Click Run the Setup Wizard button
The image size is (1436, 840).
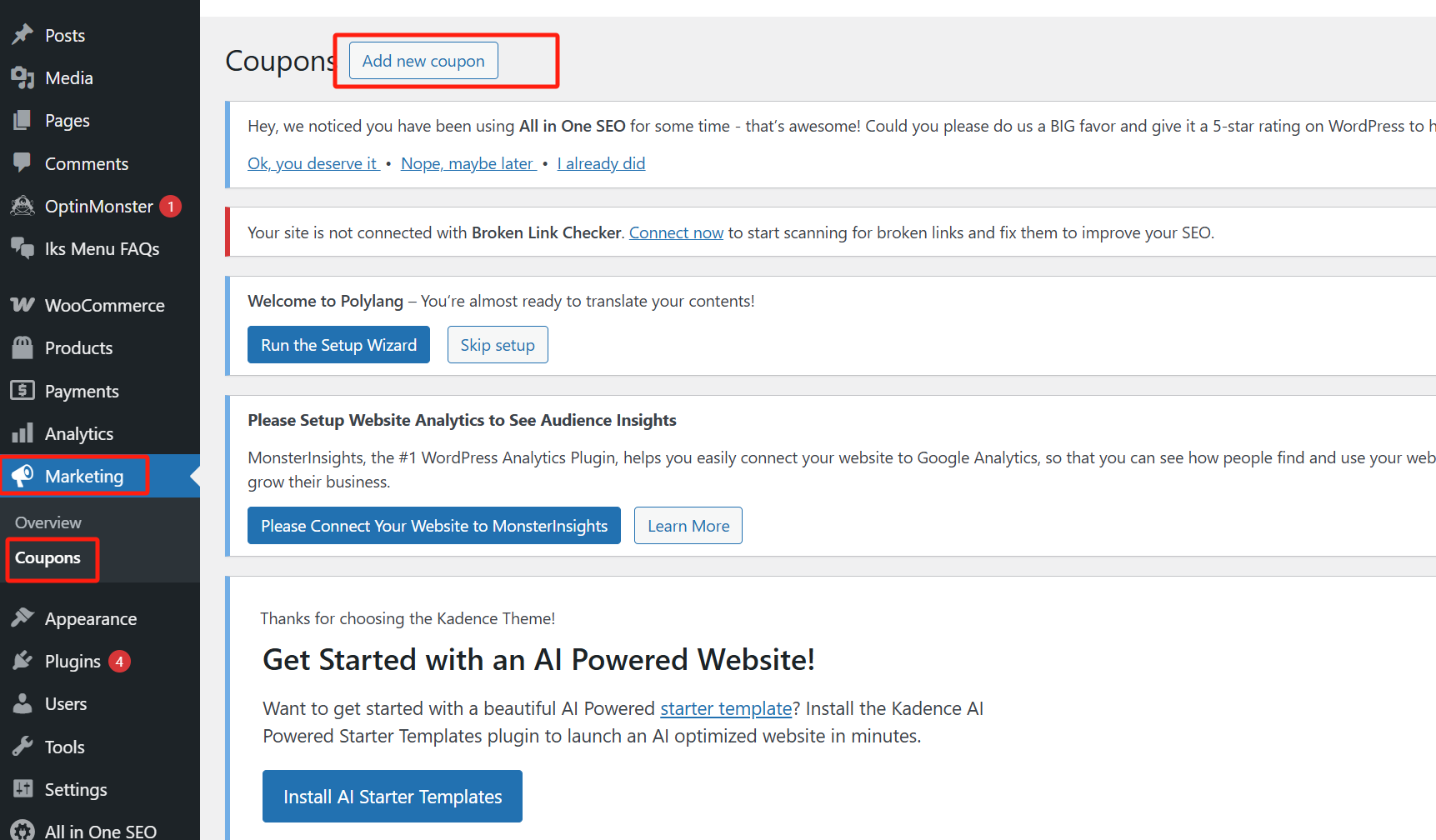pos(338,345)
